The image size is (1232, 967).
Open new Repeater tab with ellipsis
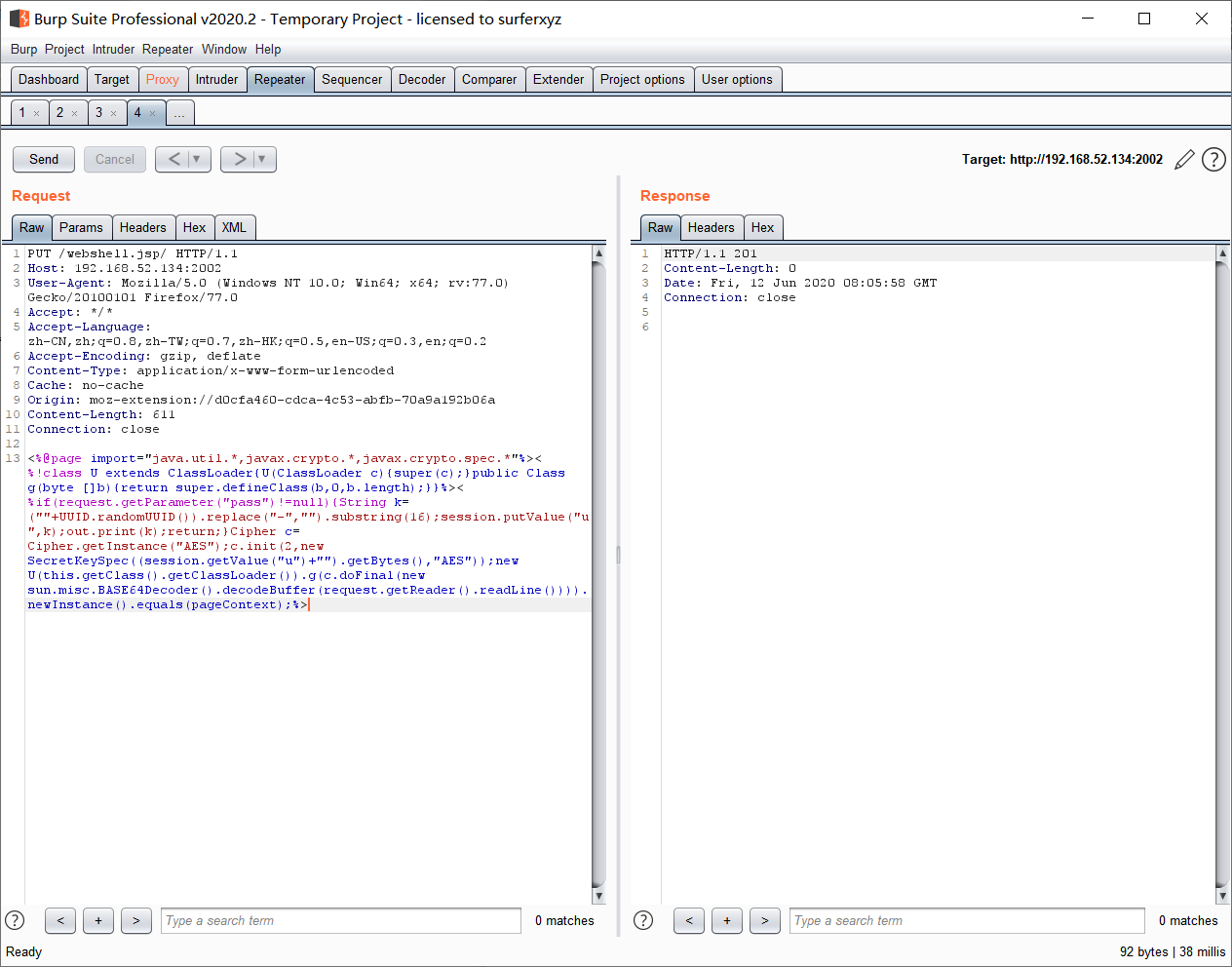click(179, 113)
